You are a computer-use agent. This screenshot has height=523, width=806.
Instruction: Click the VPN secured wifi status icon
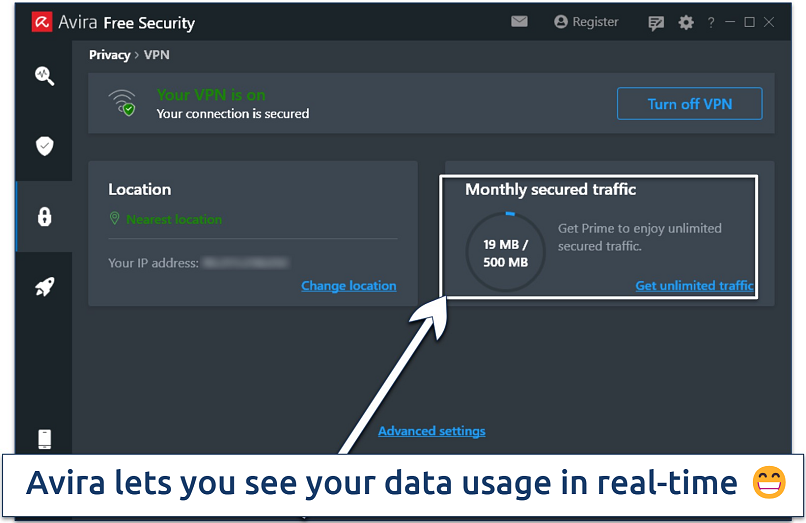click(124, 104)
